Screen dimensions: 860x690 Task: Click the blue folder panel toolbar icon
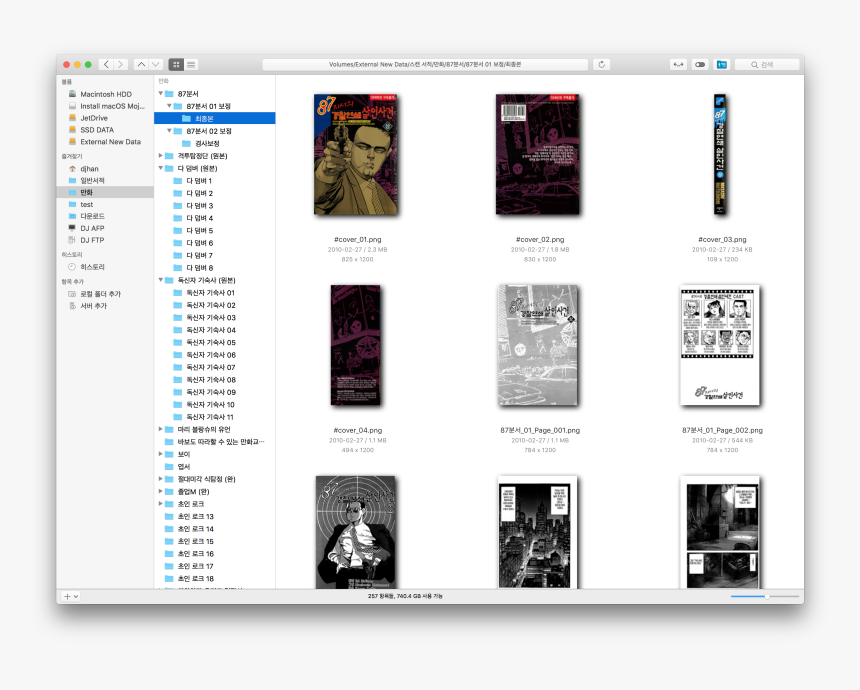pyautogui.click(x=721, y=65)
